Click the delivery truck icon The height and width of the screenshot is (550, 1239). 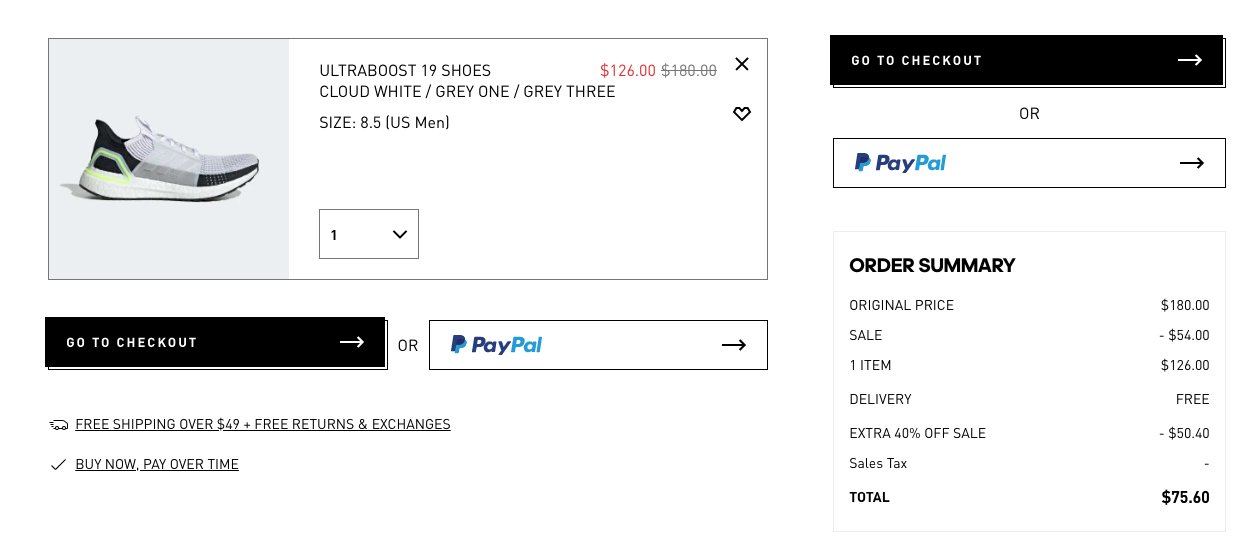pos(59,425)
